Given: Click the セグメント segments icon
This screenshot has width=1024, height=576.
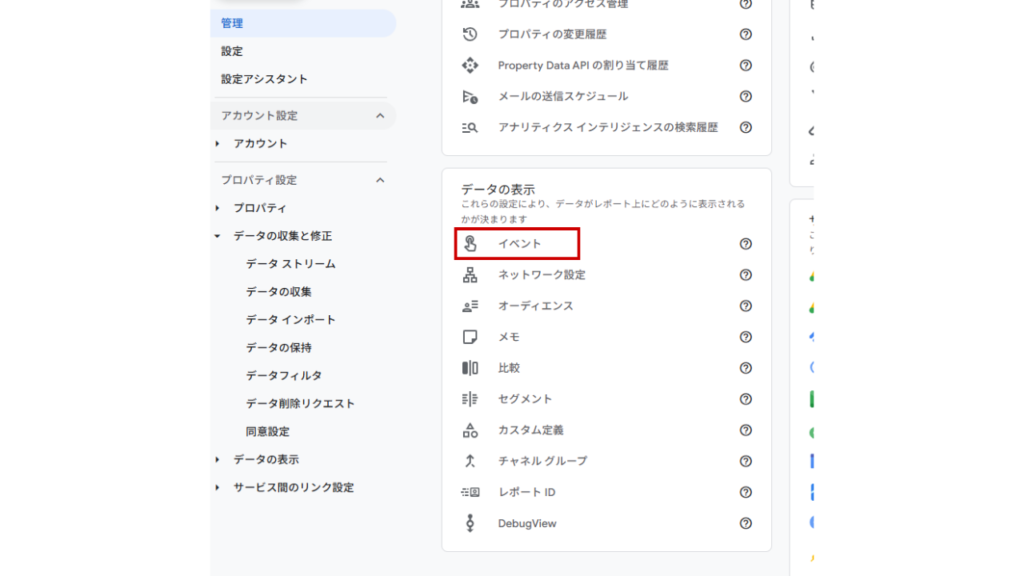Looking at the screenshot, I should [x=473, y=398].
